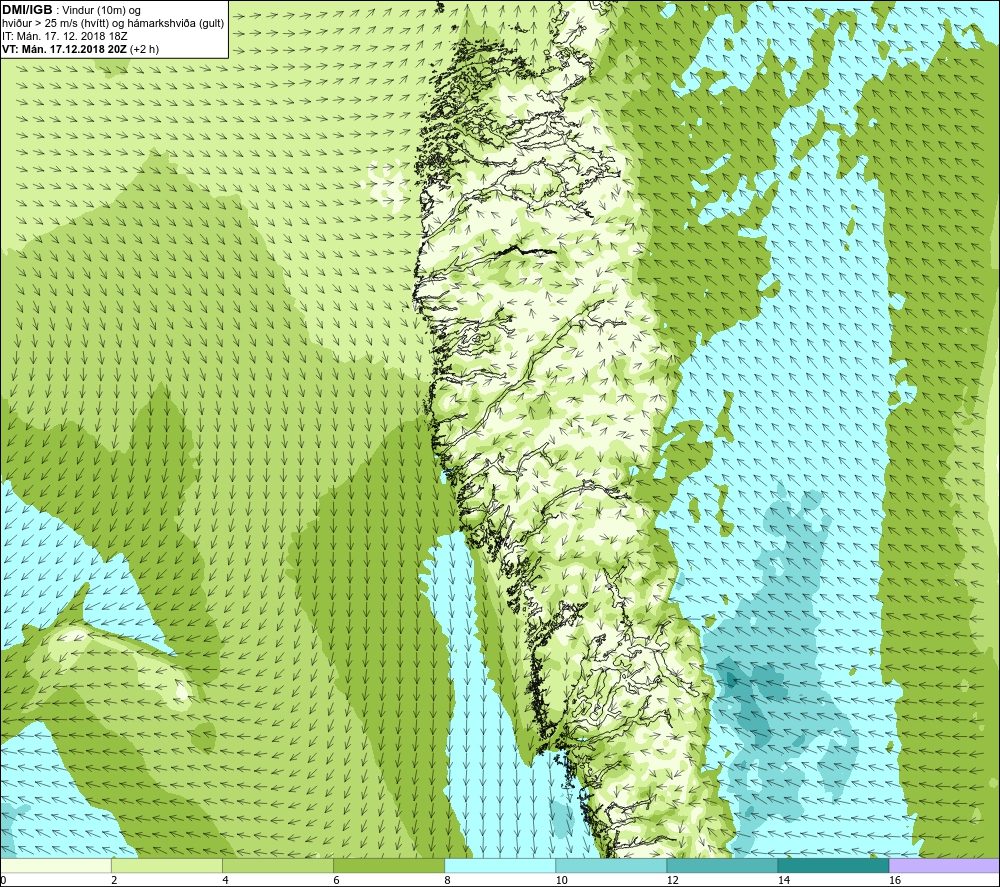Click the 'hviður > 25 m/s (hvítt)' text
This screenshot has height=887, width=1000.
point(54,24)
